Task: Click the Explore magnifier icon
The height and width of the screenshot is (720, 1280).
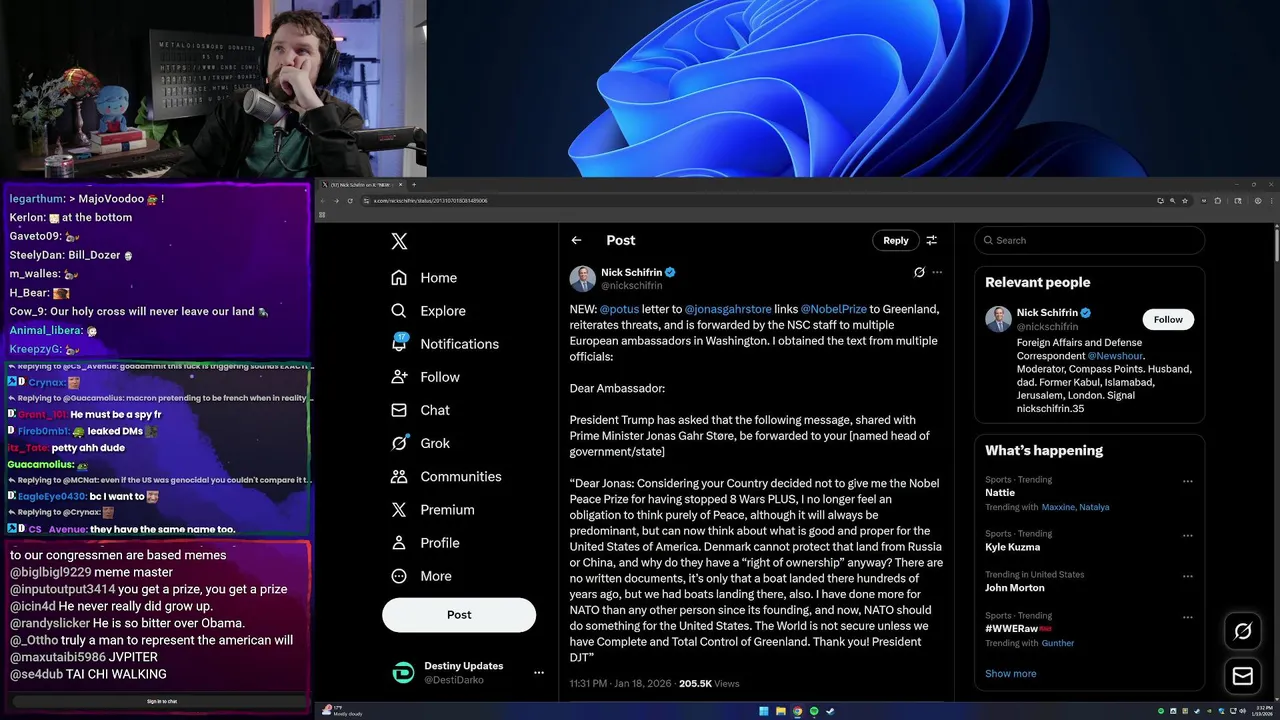Action: (x=399, y=310)
